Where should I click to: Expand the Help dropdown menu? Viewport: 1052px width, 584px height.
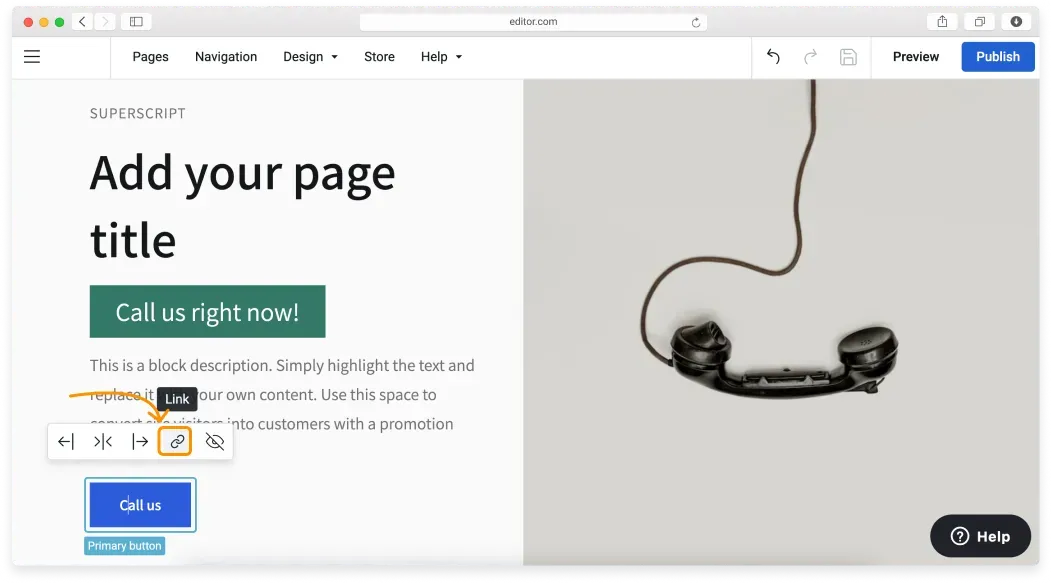441,57
